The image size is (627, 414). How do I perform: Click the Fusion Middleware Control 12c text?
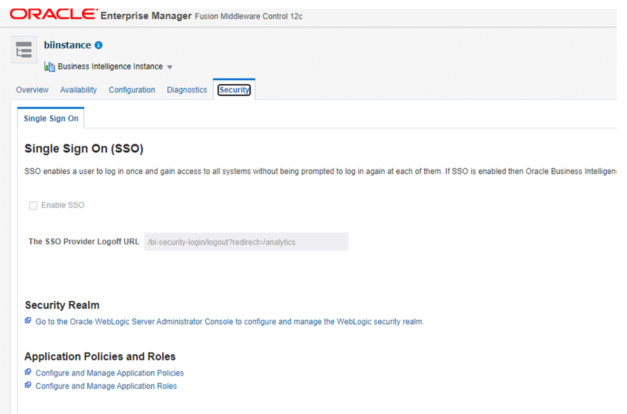coord(248,16)
